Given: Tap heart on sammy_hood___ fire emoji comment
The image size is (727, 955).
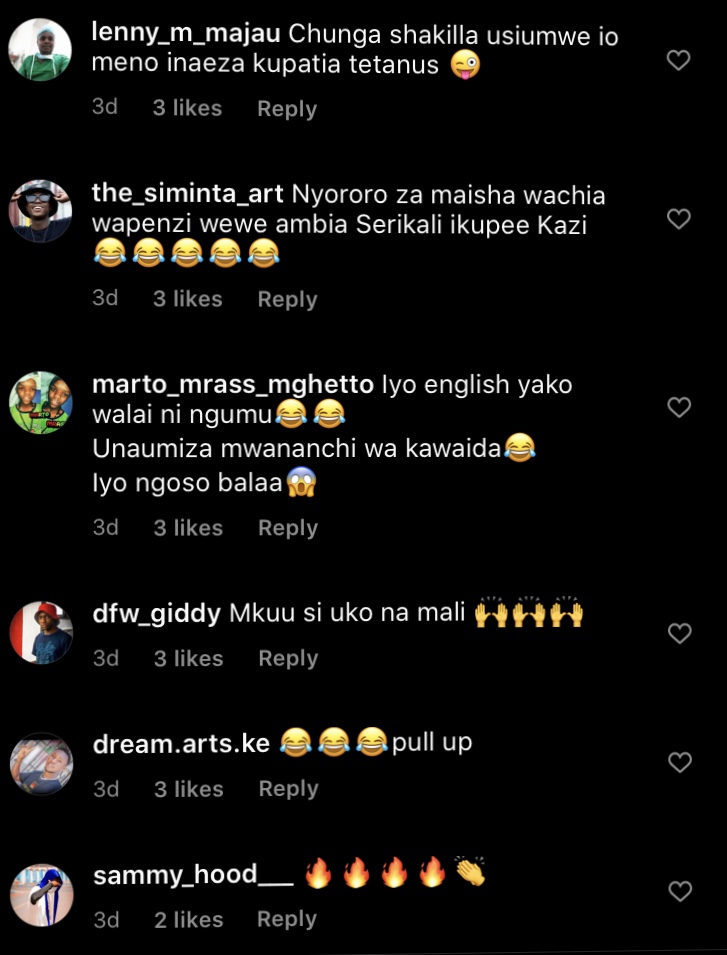Looking at the screenshot, I should (x=680, y=892).
